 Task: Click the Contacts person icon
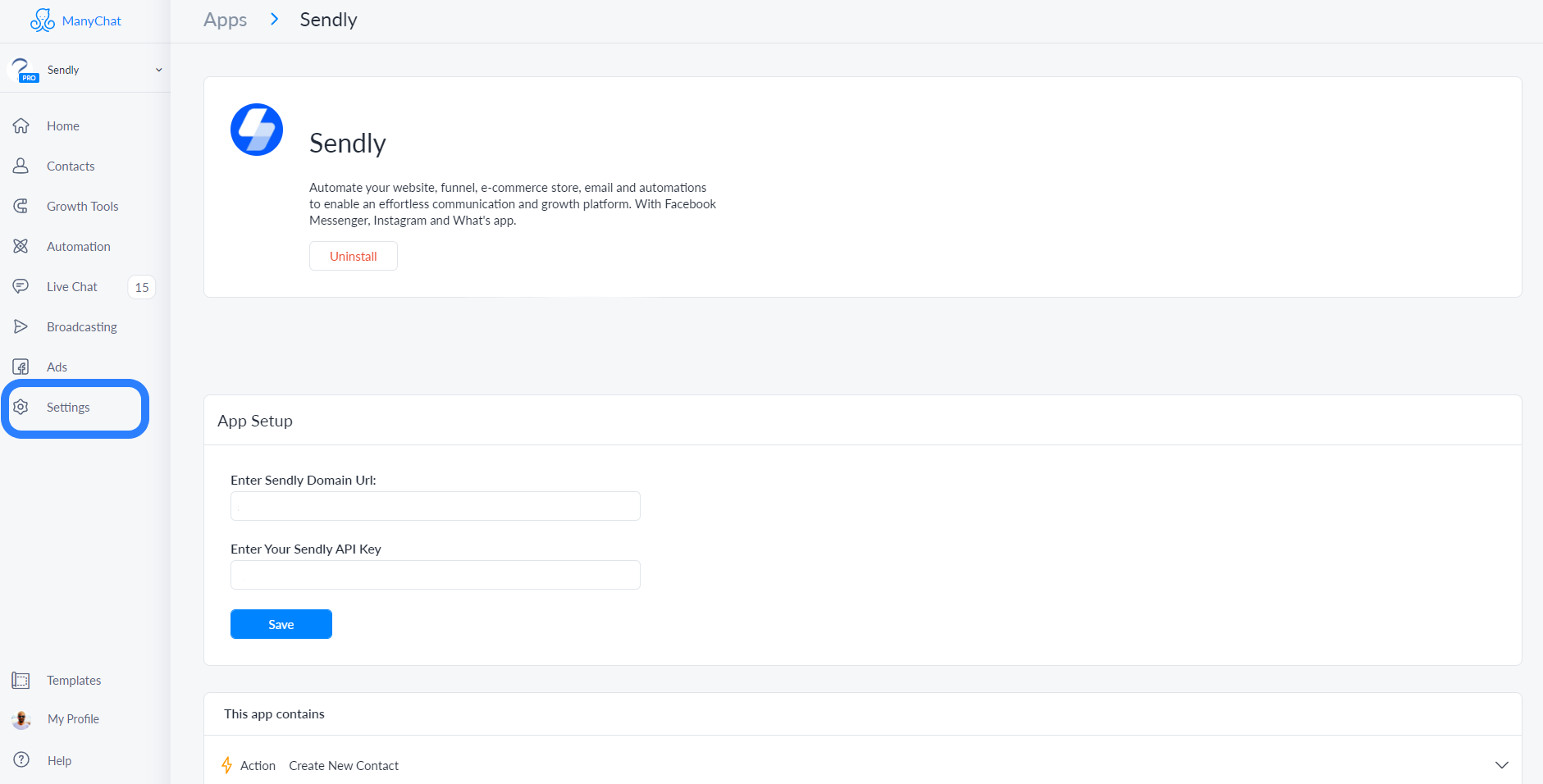click(21, 166)
